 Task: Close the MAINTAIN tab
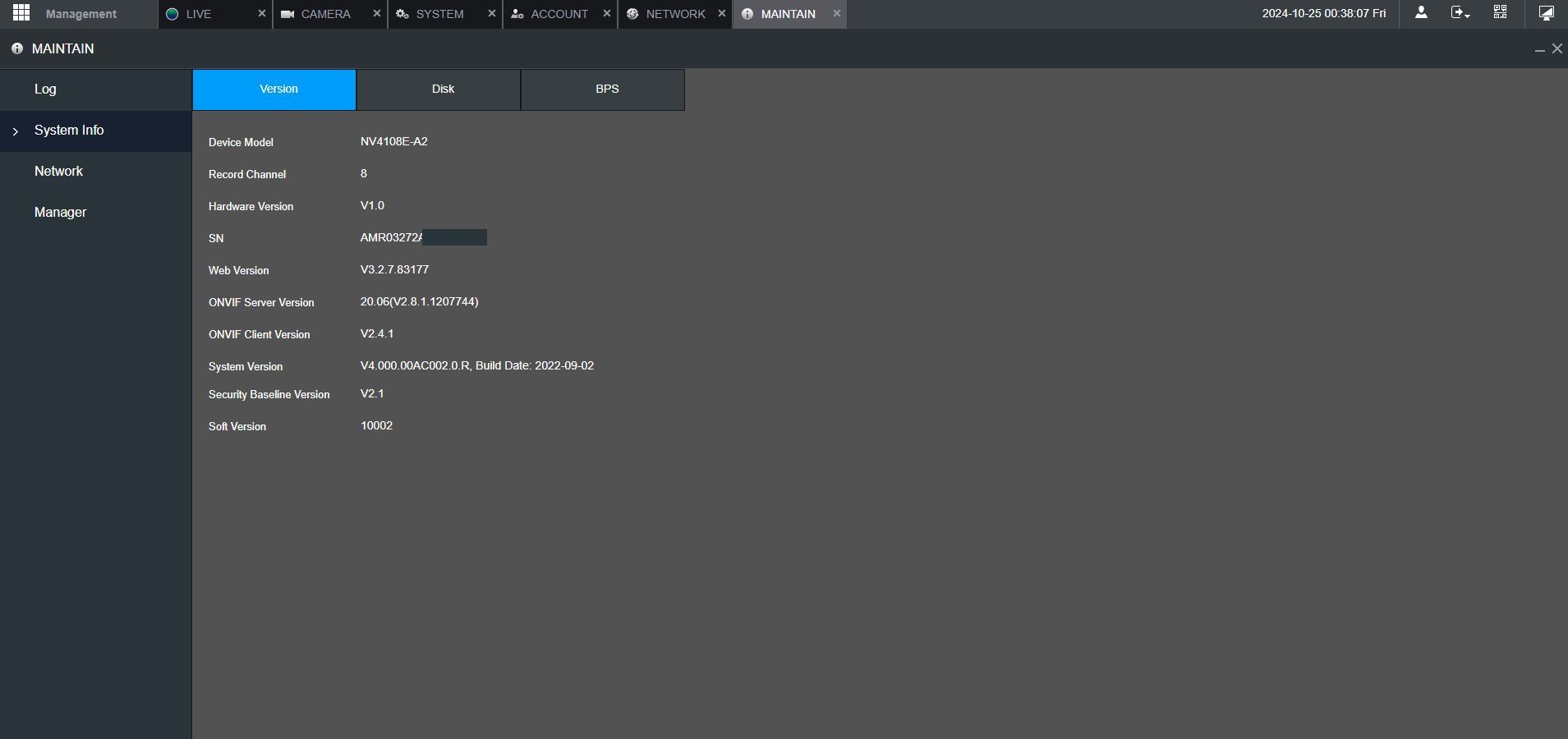[x=837, y=13]
